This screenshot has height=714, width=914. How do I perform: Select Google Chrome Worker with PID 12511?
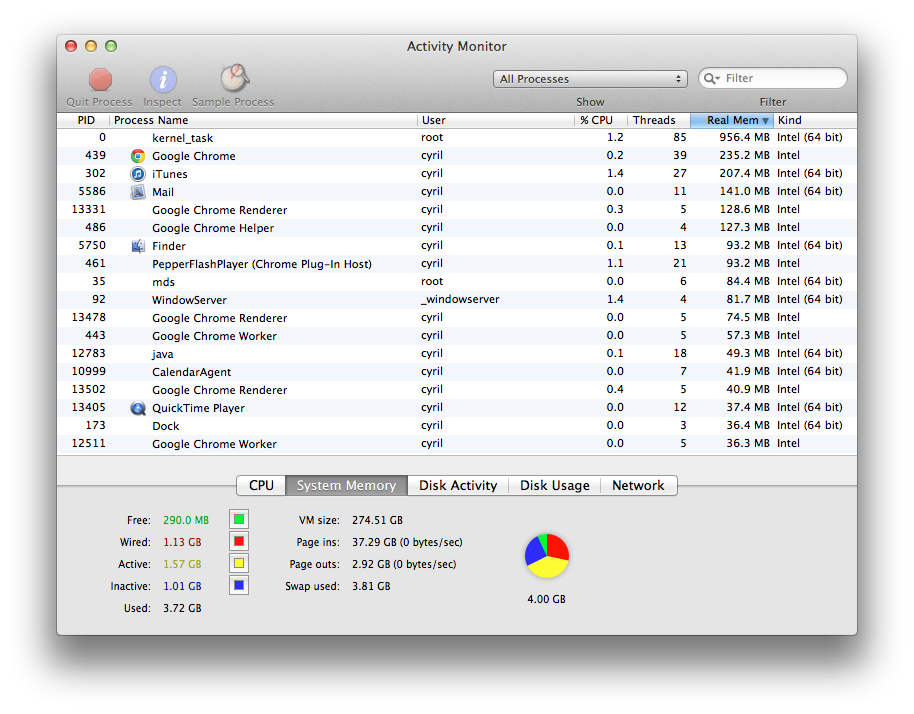click(457, 444)
